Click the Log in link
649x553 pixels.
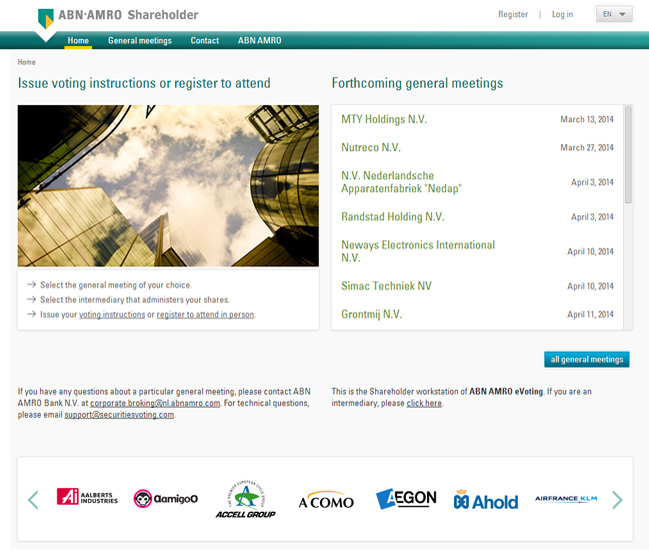pos(562,14)
